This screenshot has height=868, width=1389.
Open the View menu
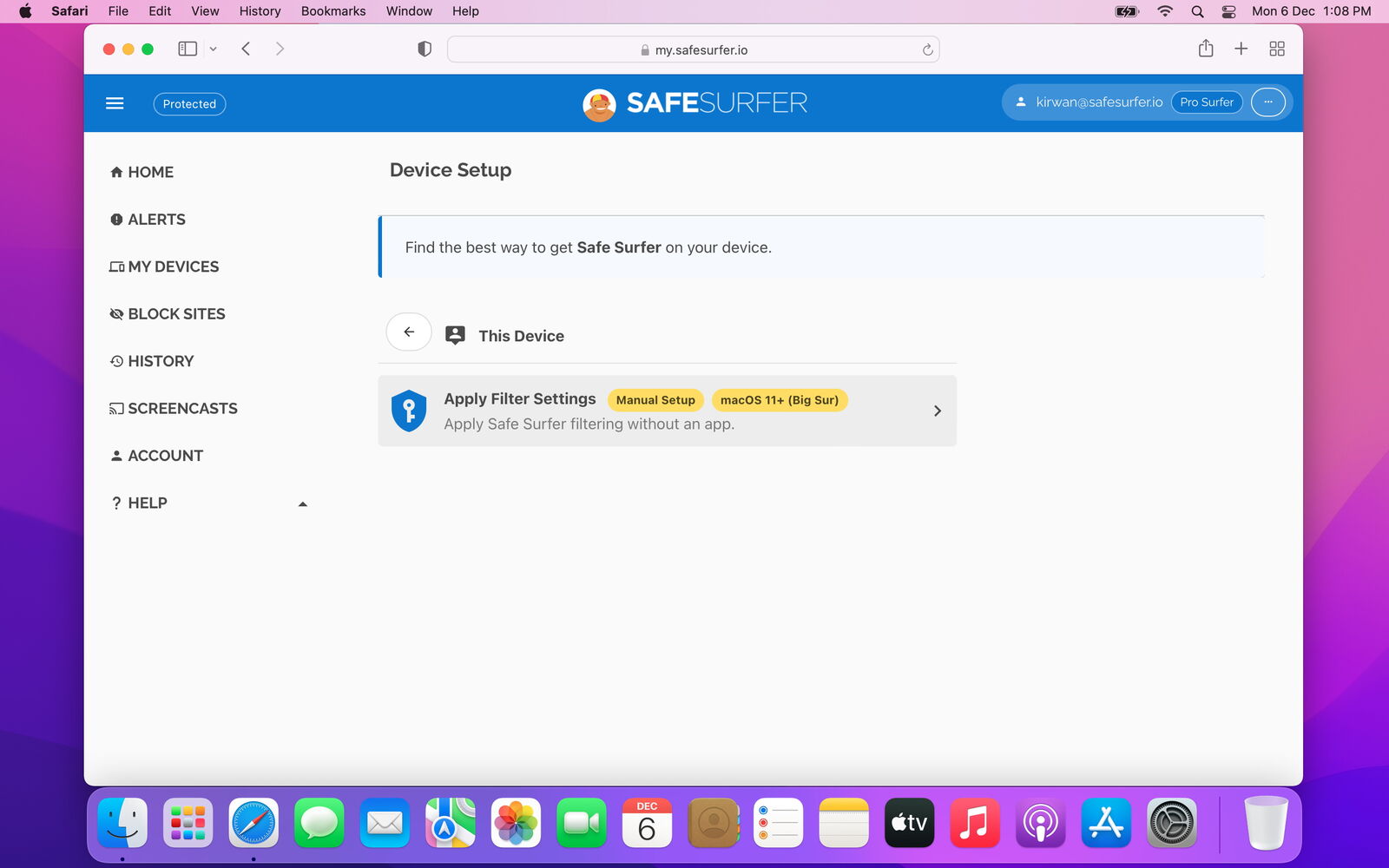(x=205, y=11)
